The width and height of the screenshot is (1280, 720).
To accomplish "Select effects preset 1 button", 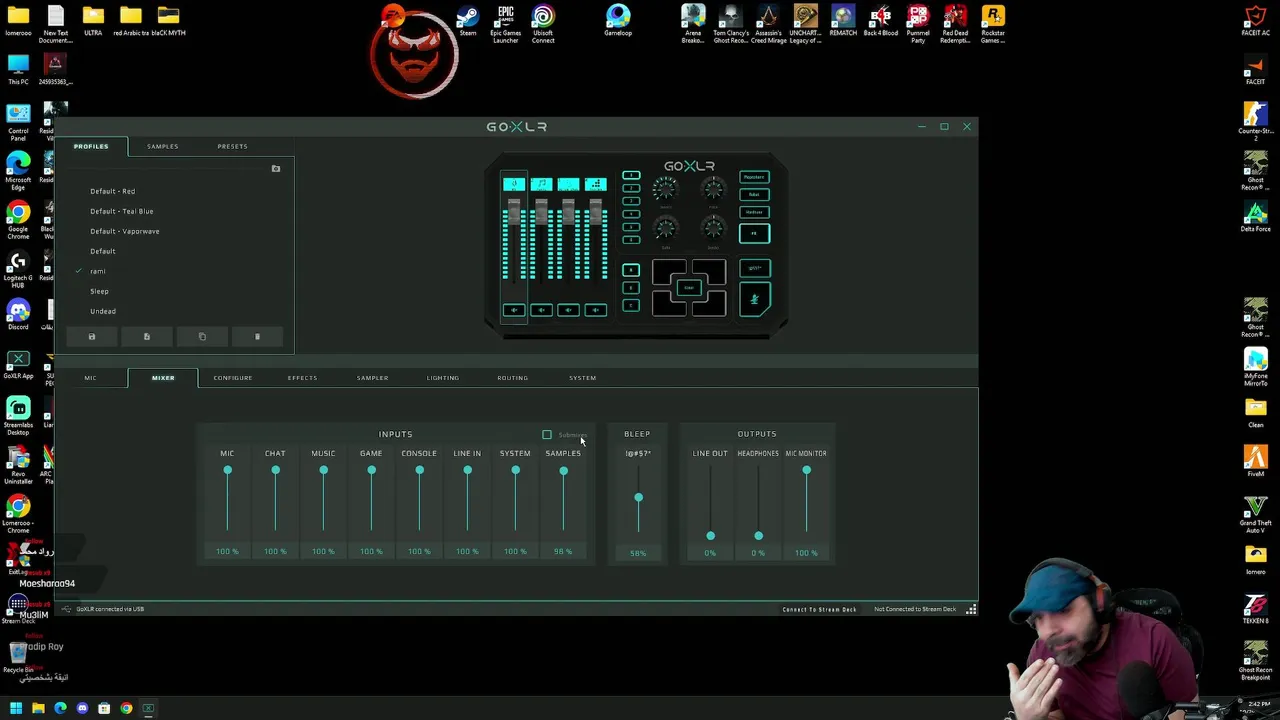I will pos(631,175).
